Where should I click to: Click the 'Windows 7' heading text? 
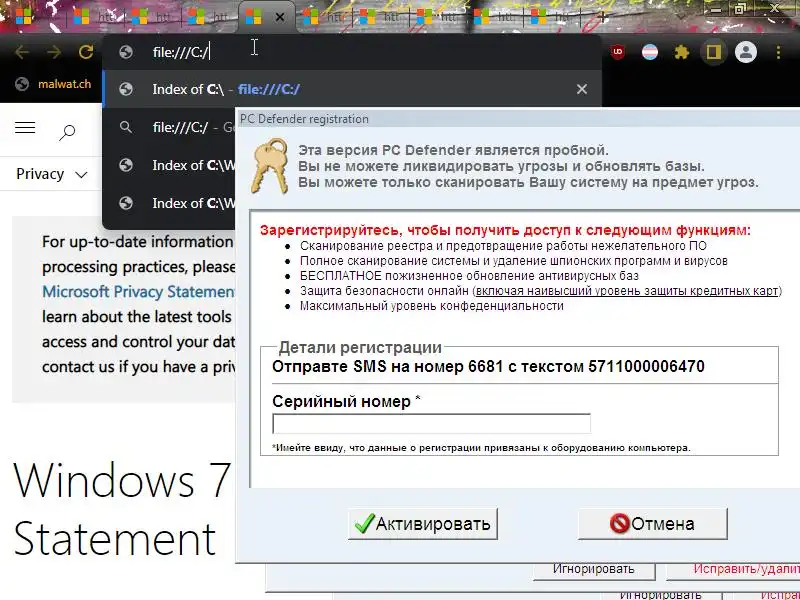point(122,479)
